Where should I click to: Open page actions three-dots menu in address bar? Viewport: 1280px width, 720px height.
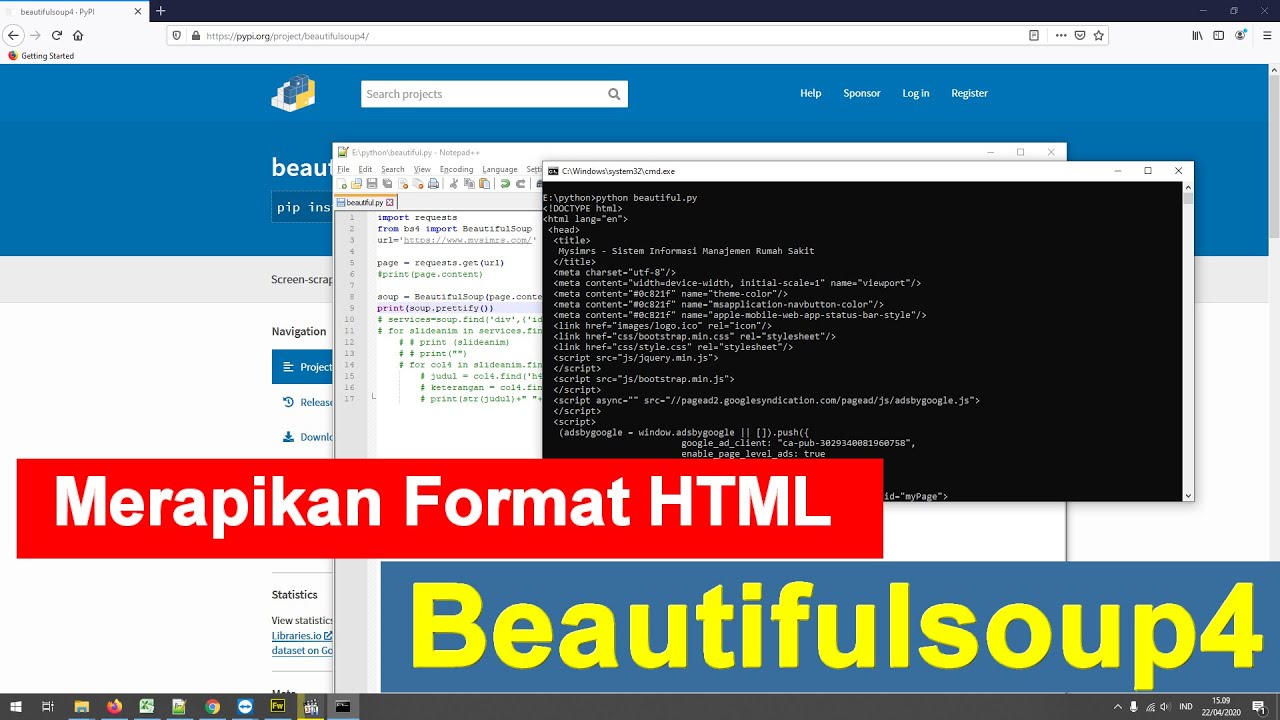click(1059, 35)
